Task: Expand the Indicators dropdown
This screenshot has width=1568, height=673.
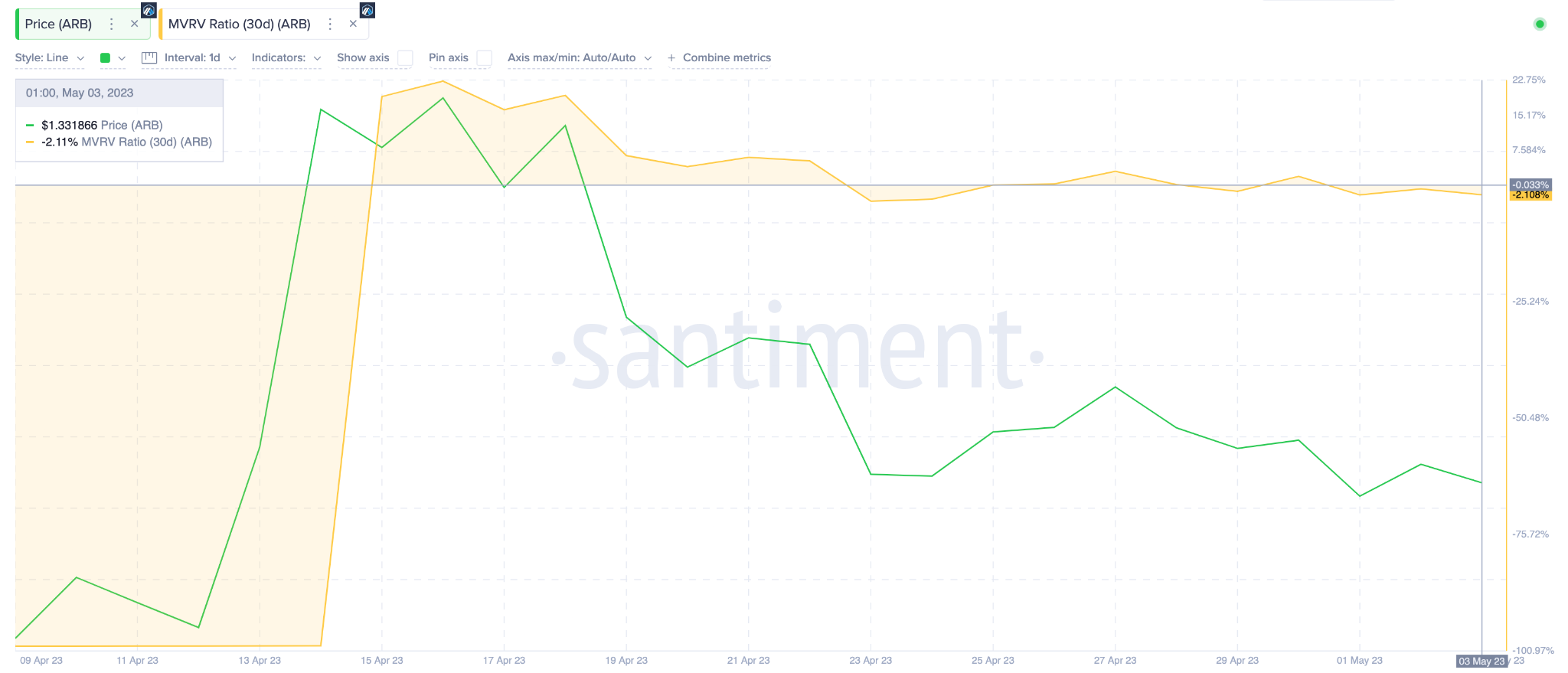Action: 286,58
